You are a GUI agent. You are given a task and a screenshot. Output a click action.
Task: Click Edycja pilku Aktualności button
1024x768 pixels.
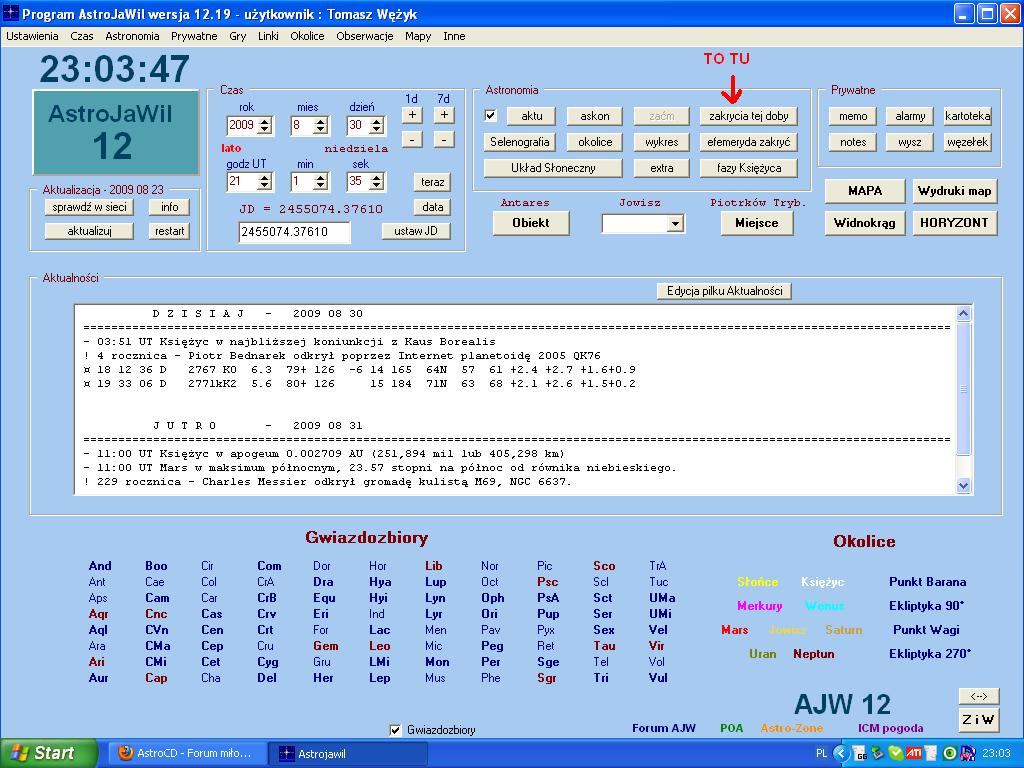(x=724, y=291)
